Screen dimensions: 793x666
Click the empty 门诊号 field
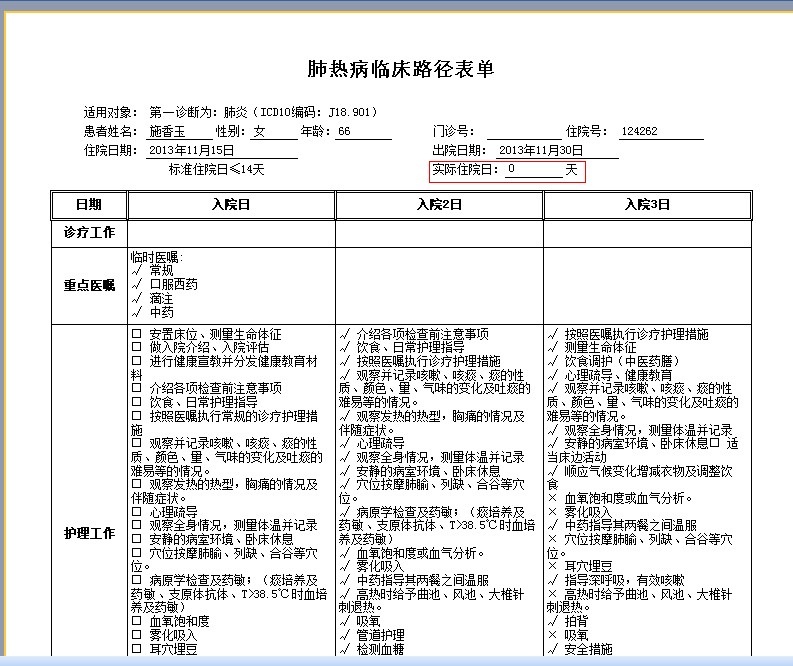coord(524,132)
